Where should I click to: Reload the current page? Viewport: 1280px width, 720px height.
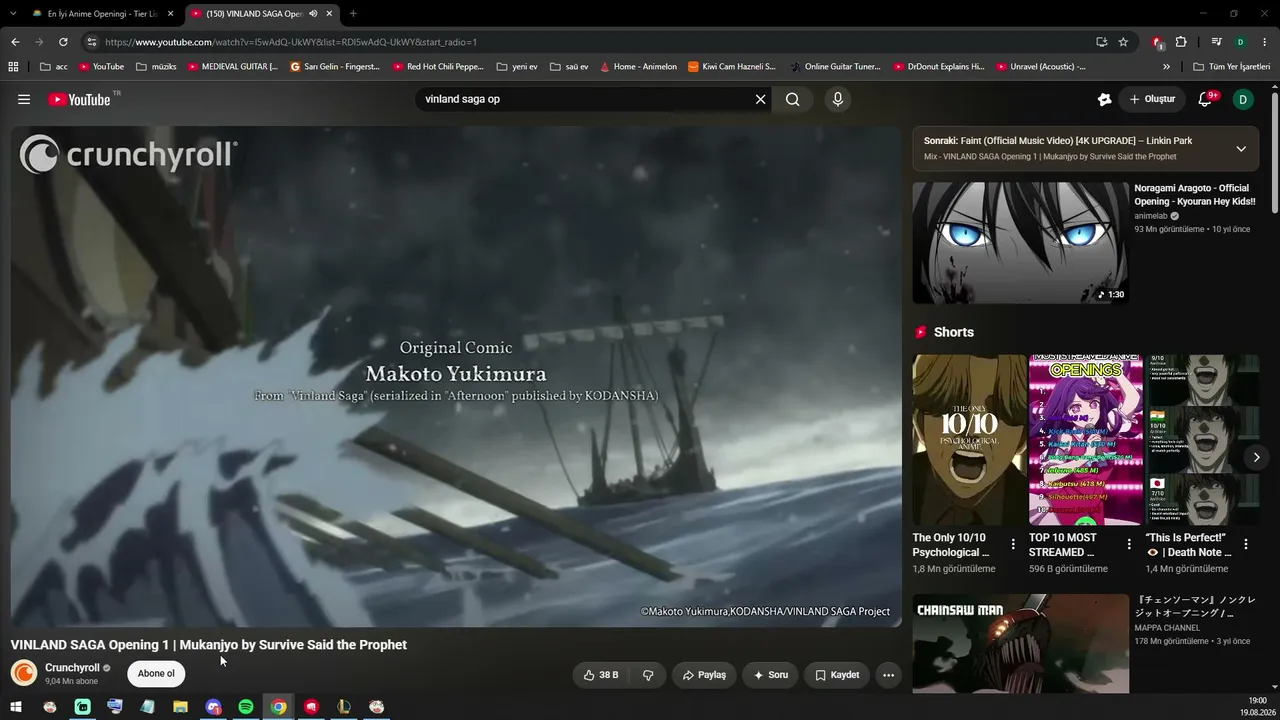[63, 42]
